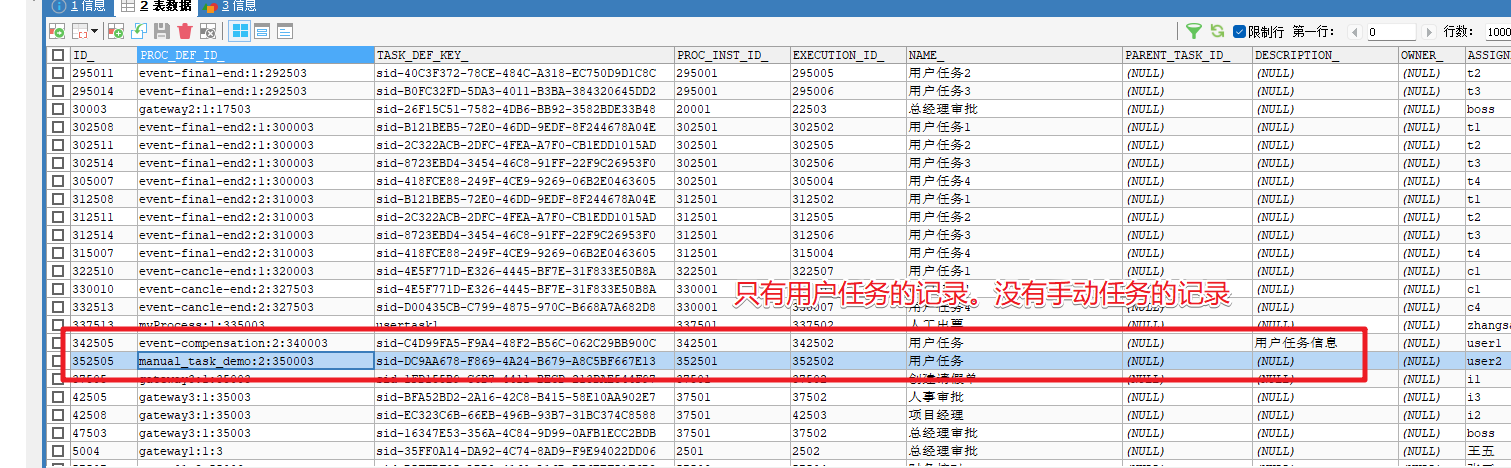1511x468 pixels.
Task: Check the row with ID 42505
Action: click(58, 397)
